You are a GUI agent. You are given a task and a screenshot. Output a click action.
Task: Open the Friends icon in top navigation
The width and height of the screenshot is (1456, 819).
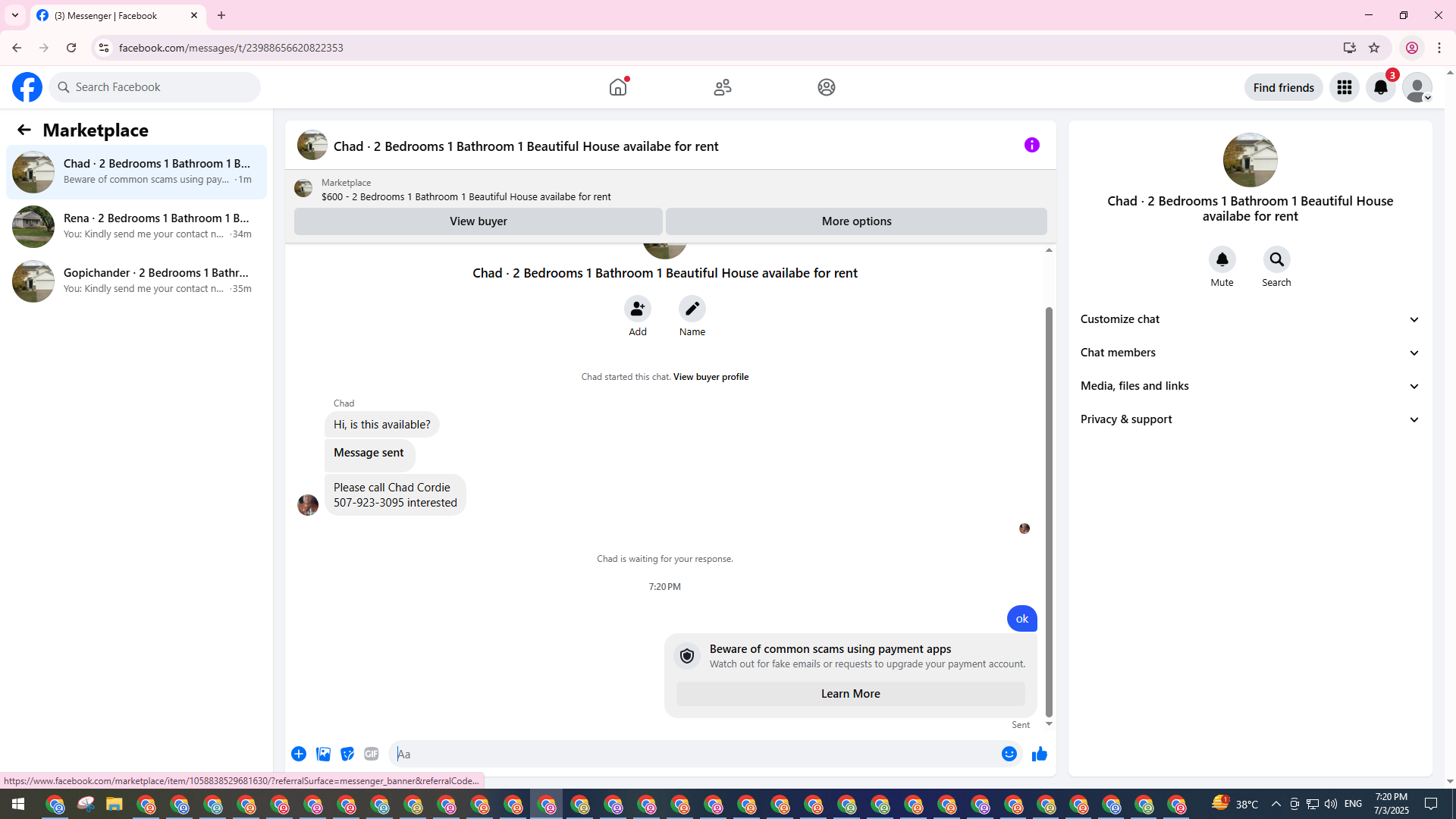coord(722,87)
